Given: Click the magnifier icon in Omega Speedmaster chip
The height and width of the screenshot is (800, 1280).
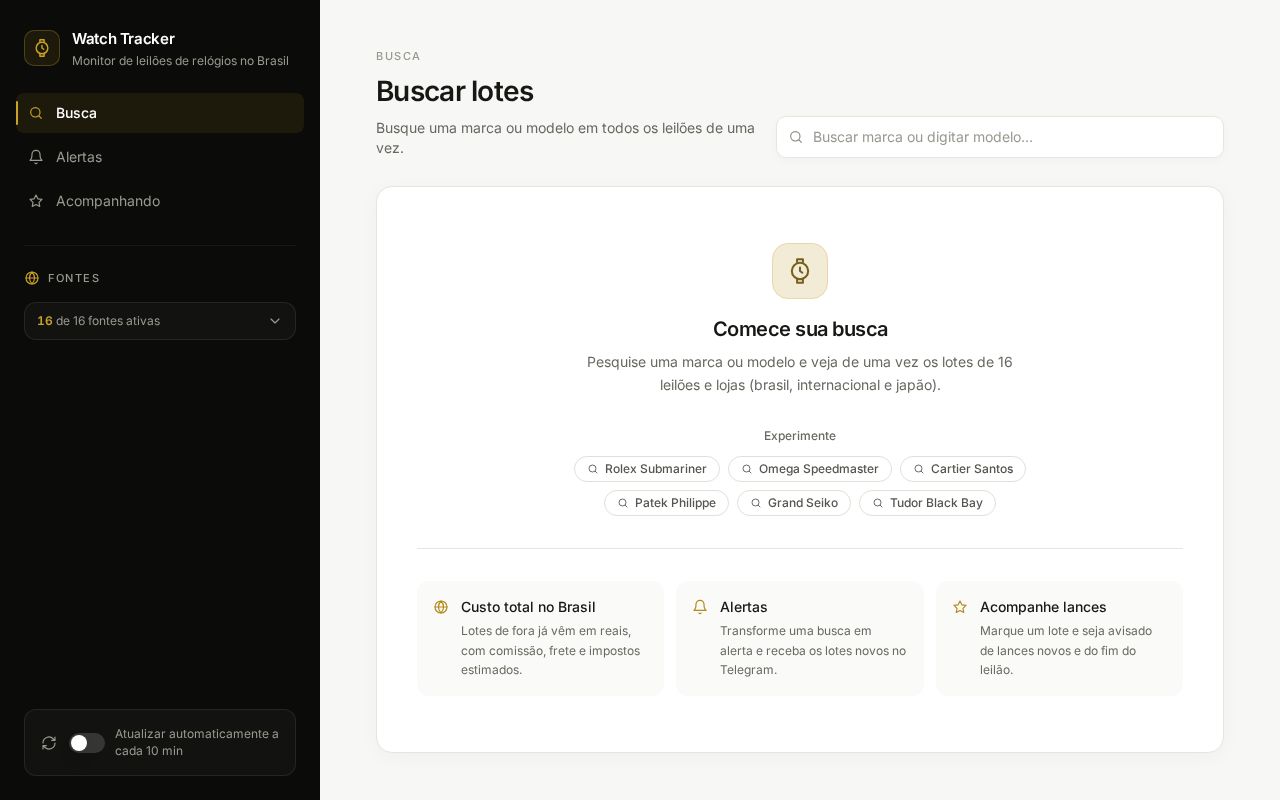Looking at the screenshot, I should [747, 469].
